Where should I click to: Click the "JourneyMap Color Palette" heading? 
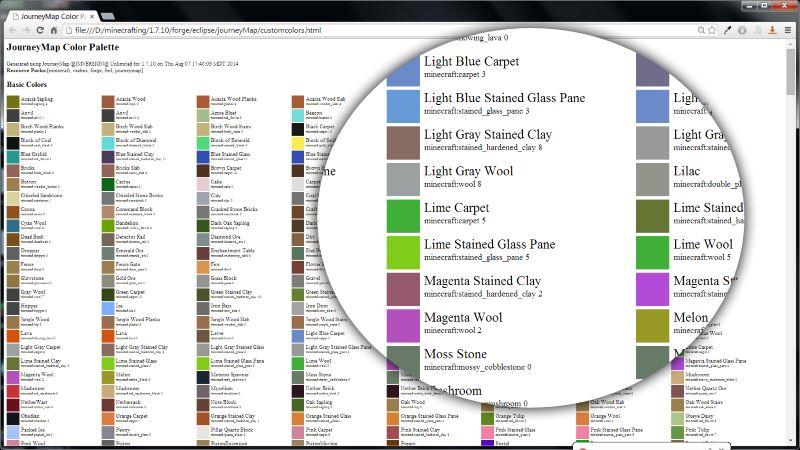63,47
